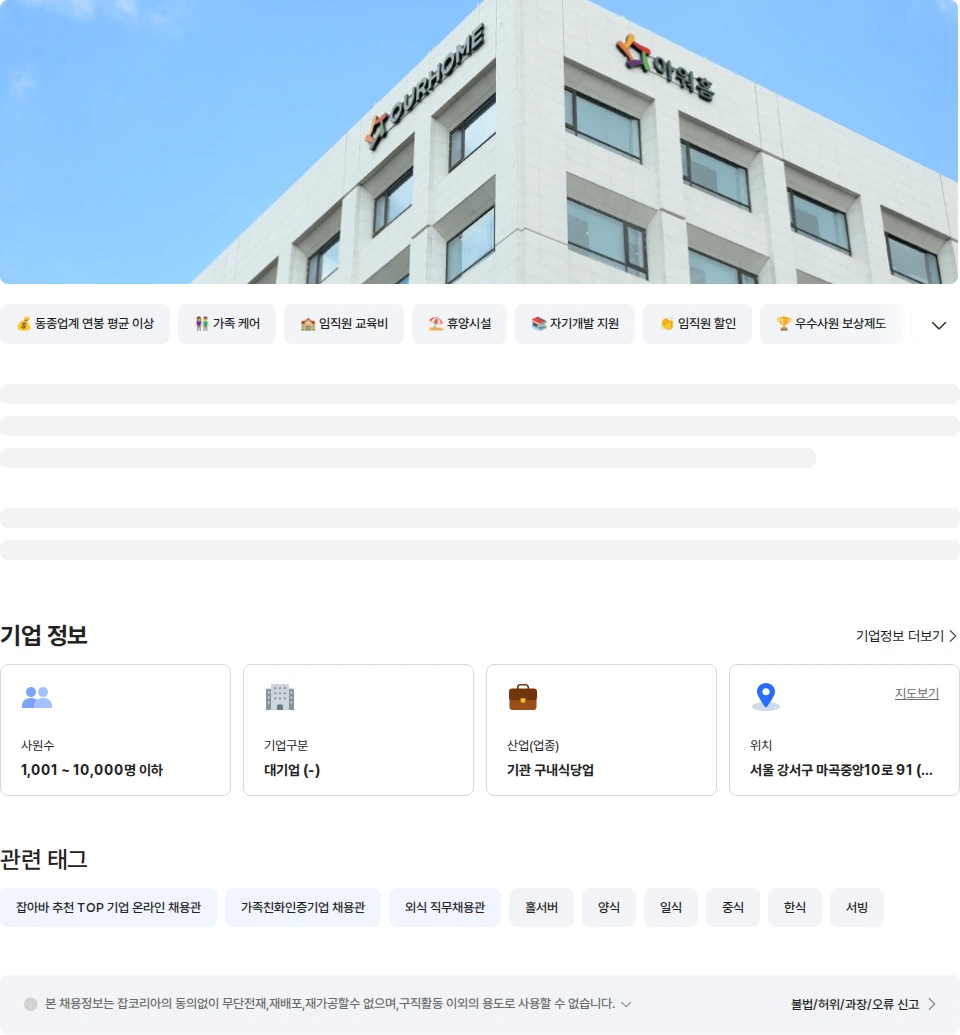The width and height of the screenshot is (960, 1035).
Task: Click the address 서울 강서구 마곡중앙10로 91
Action: 841,770
